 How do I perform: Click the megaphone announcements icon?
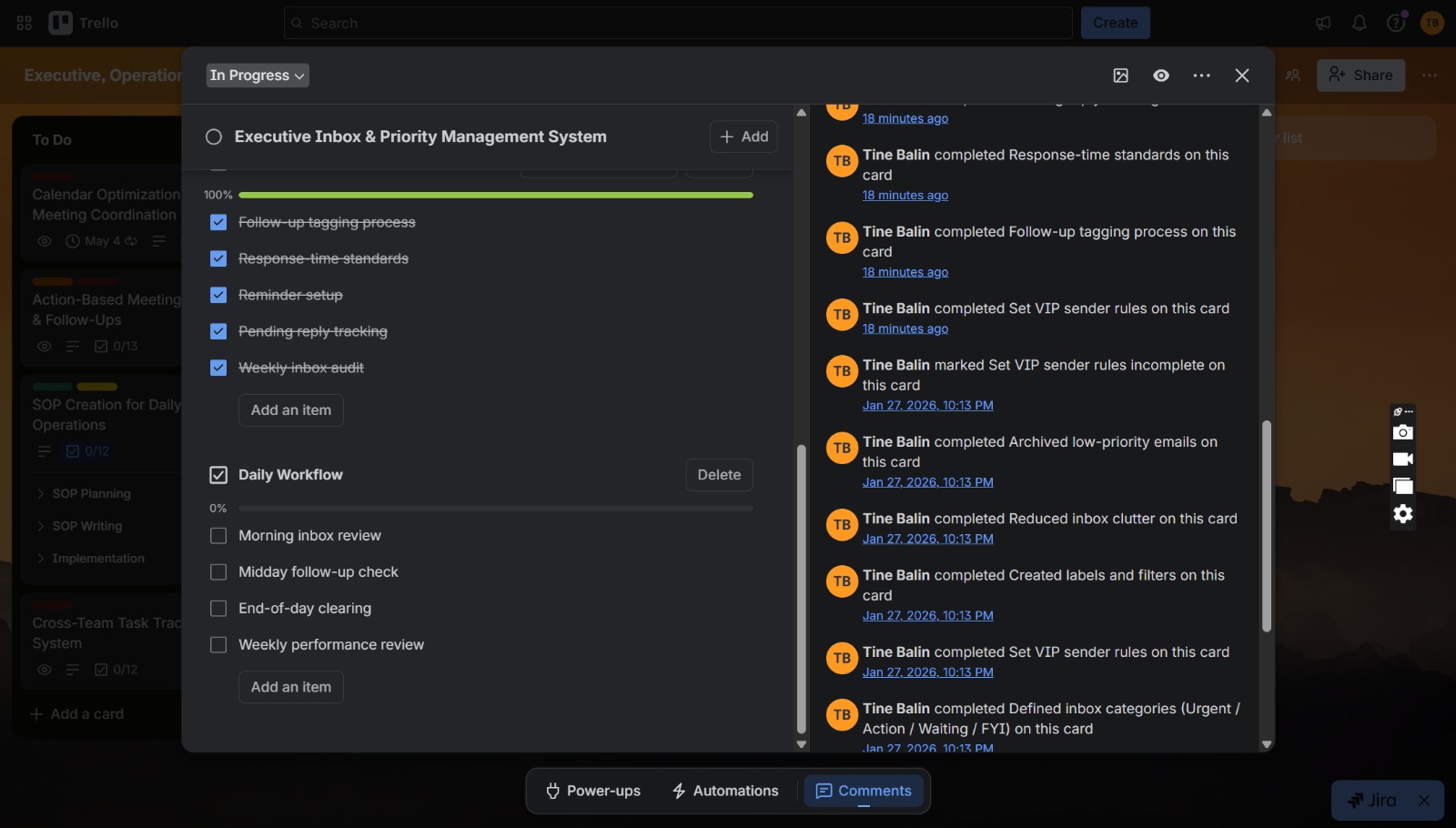1323,23
